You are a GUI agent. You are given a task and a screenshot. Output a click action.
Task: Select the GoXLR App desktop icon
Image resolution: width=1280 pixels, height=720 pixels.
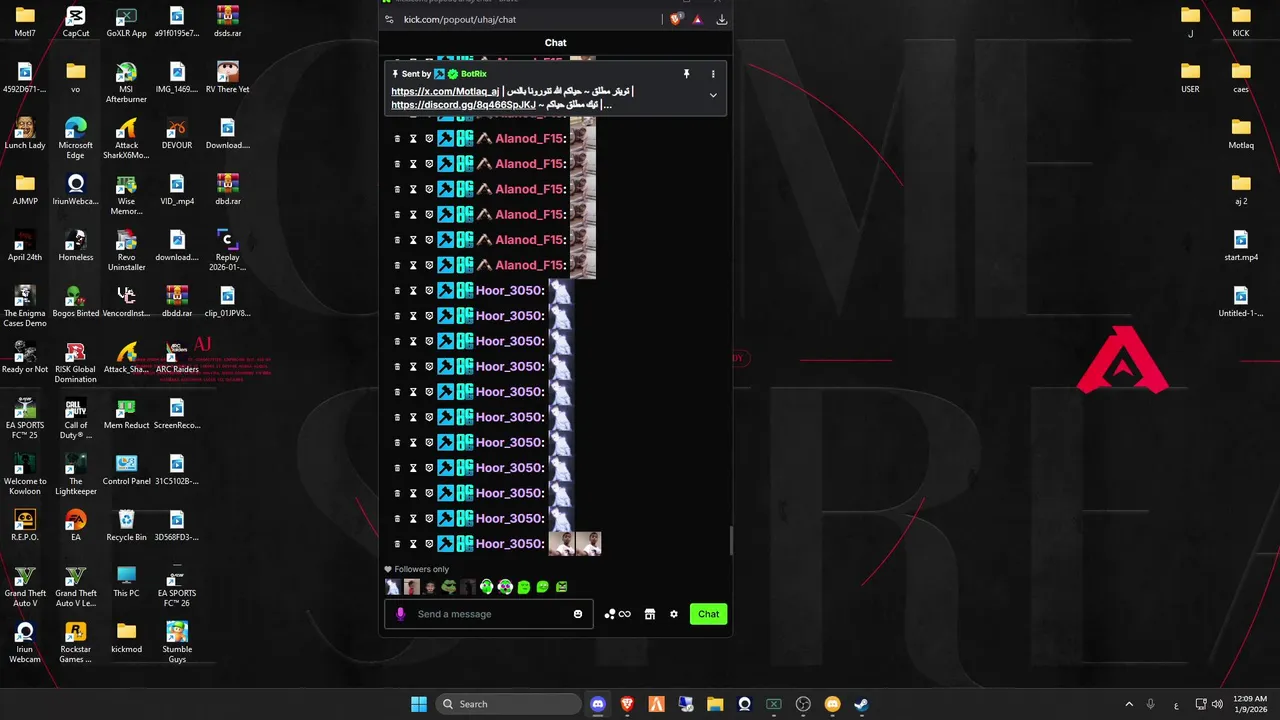(126, 21)
